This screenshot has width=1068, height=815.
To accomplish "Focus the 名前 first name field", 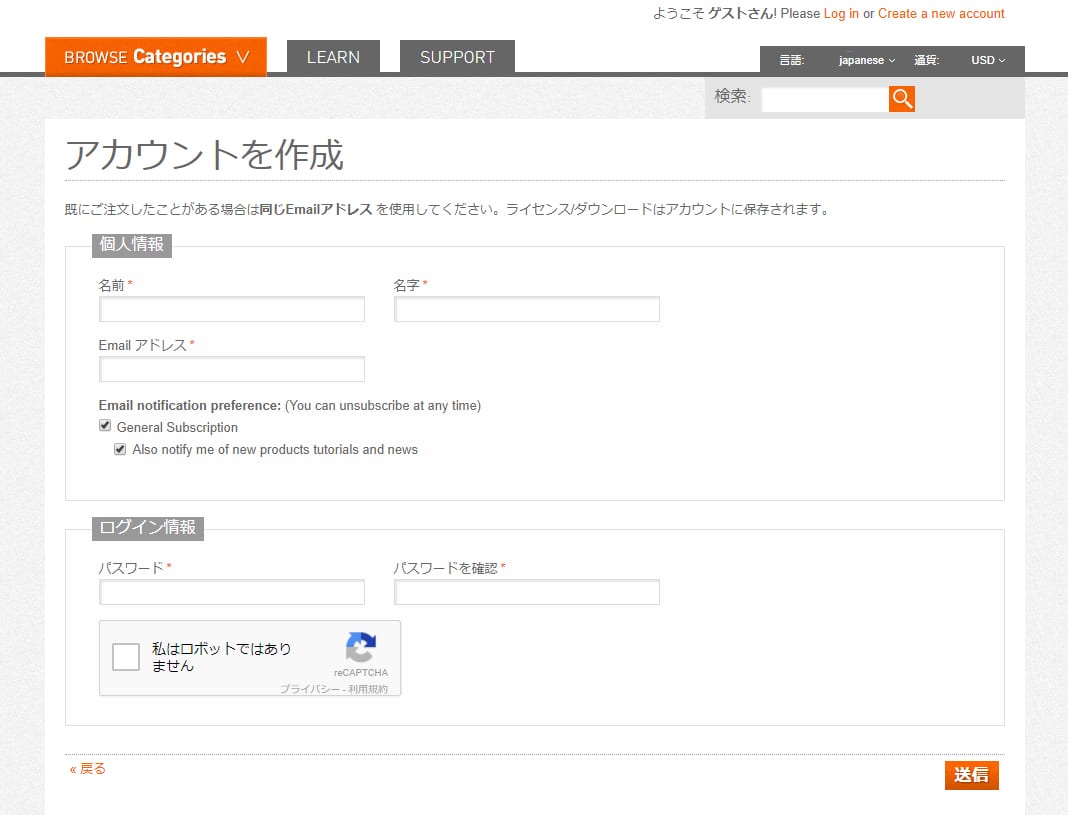I will pos(232,309).
